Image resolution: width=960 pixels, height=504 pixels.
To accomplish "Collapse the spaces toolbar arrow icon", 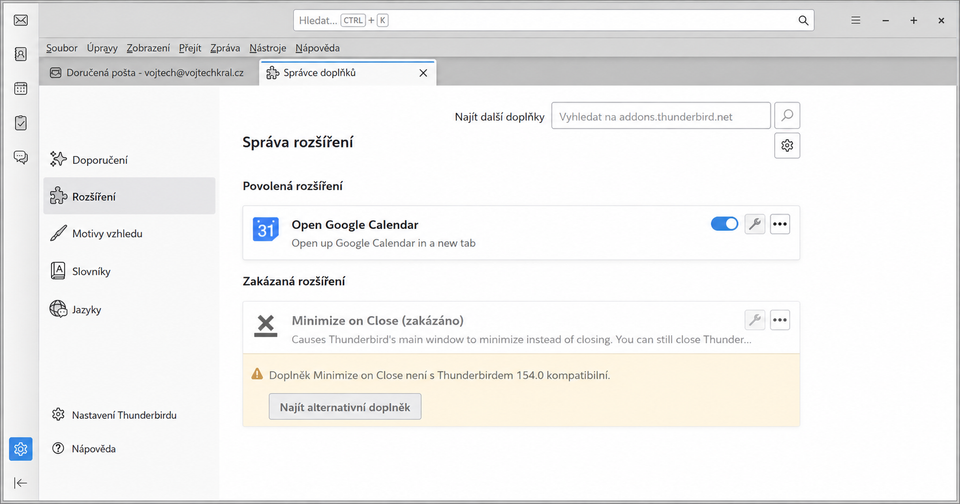I will (21, 483).
